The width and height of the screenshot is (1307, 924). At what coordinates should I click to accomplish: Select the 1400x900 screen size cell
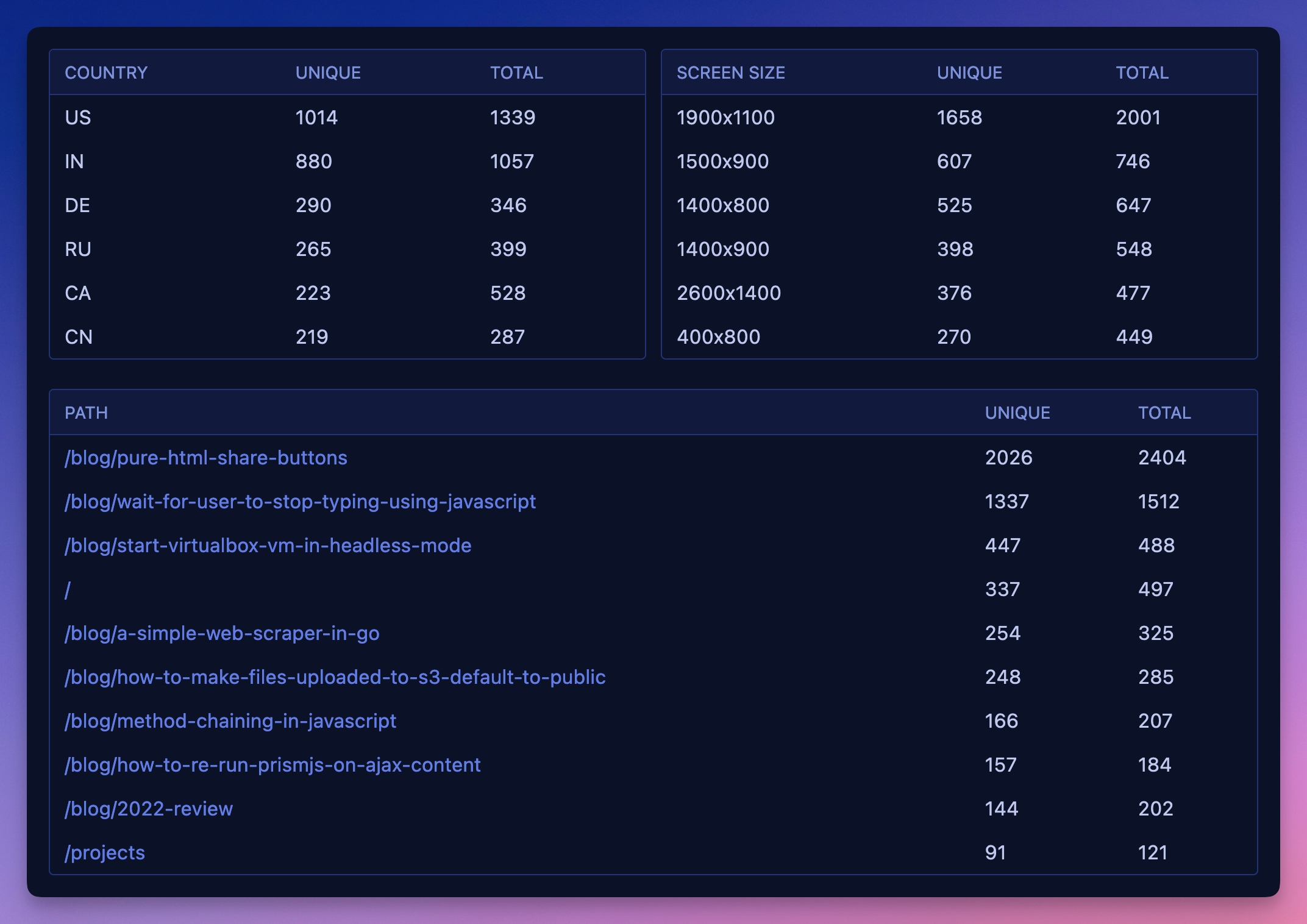723,249
